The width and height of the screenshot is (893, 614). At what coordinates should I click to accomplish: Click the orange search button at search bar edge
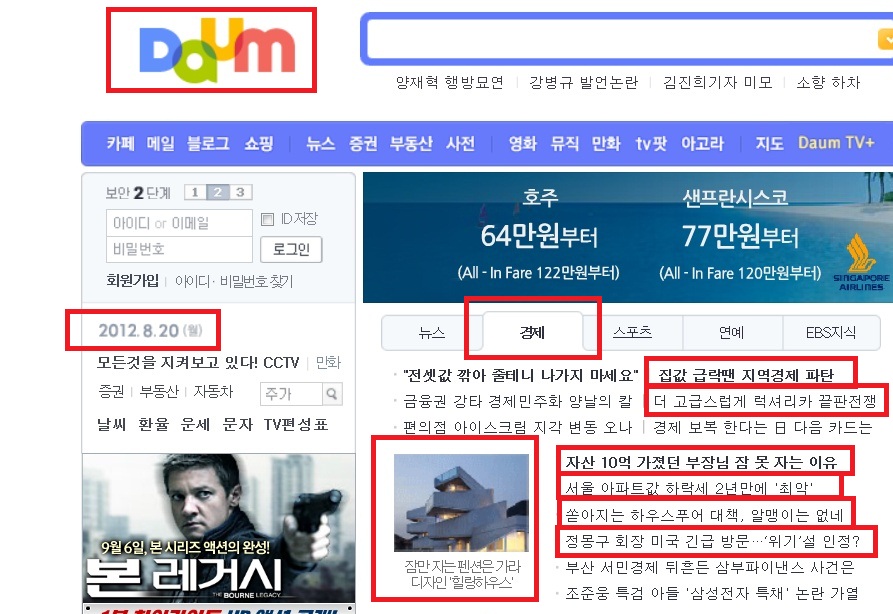pyautogui.click(x=886, y=40)
